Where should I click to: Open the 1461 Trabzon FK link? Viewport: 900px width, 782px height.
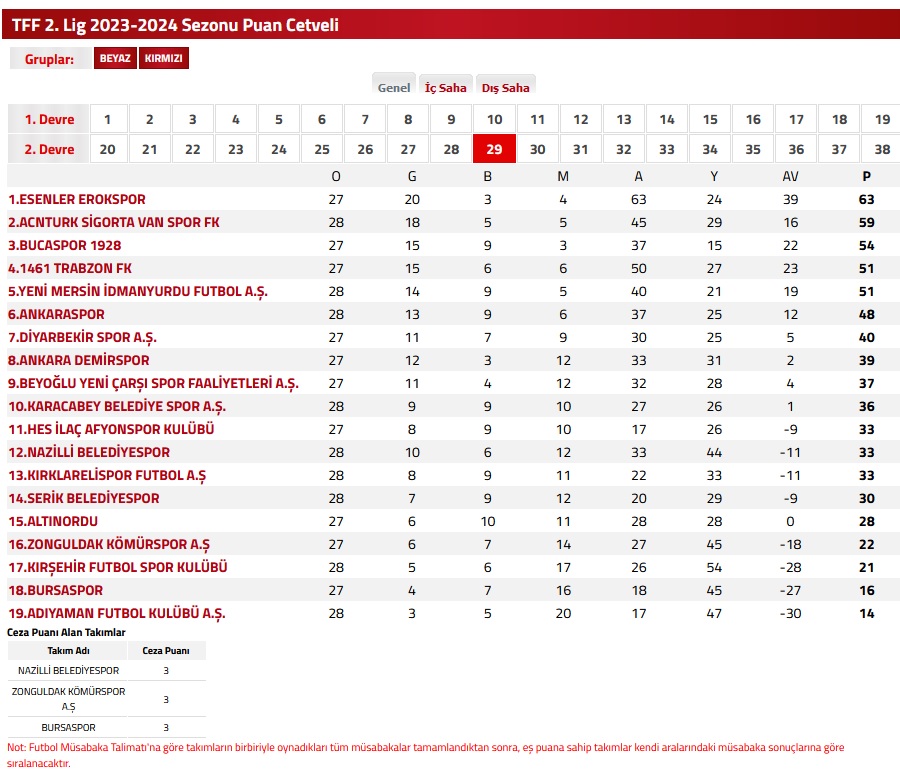tap(69, 268)
